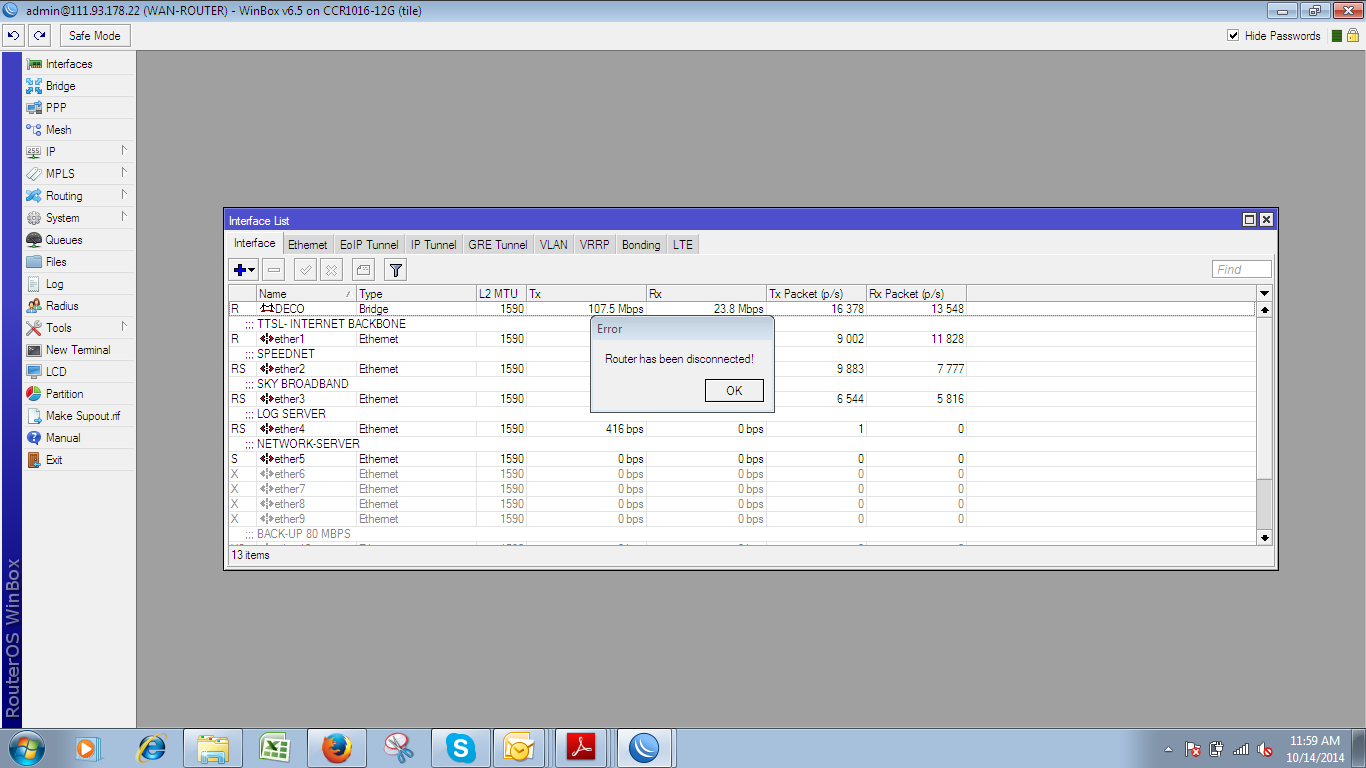Click the Disable (X) toolbar button
Viewport: 1366px width, 768px height.
(331, 270)
